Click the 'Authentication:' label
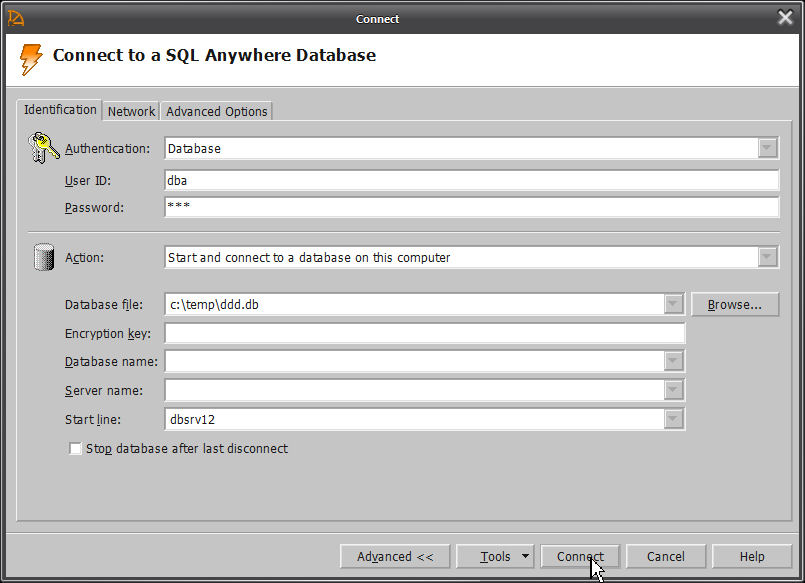 coord(107,148)
